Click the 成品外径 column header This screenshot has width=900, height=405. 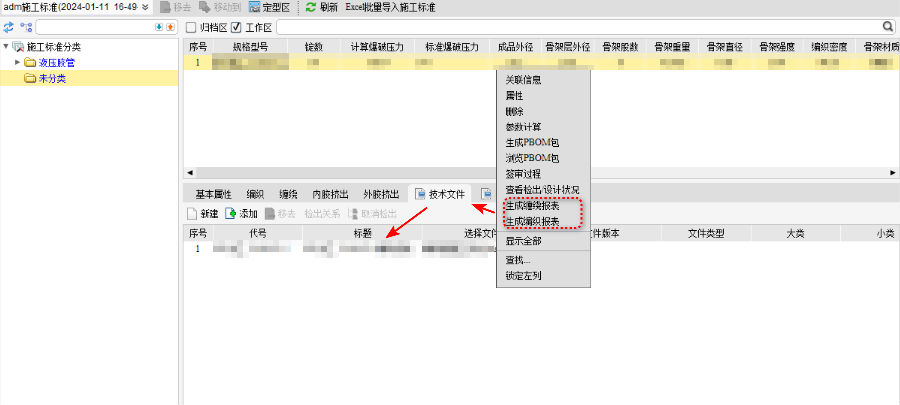pos(515,47)
